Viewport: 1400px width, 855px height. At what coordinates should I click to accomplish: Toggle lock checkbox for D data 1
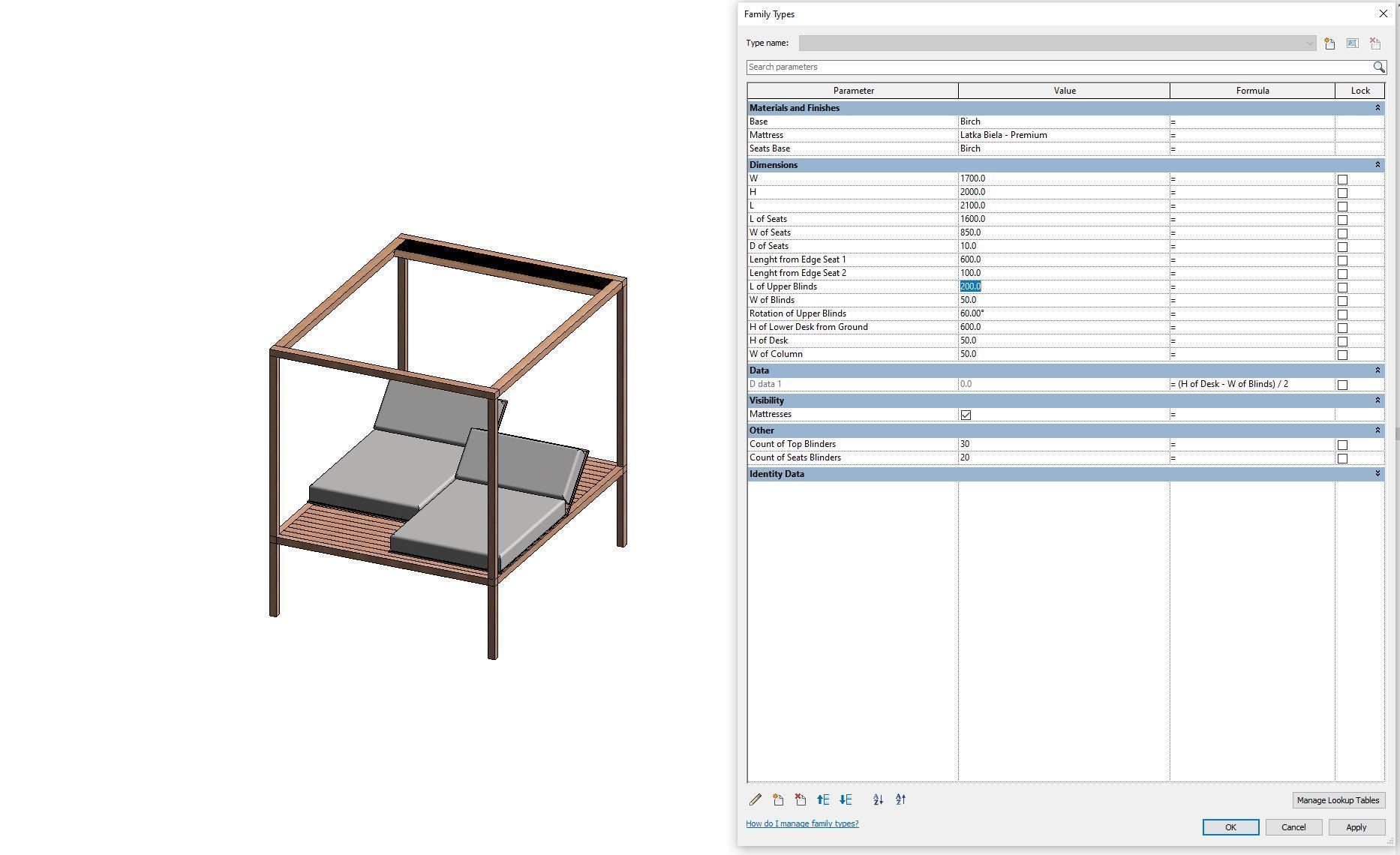click(x=1342, y=385)
